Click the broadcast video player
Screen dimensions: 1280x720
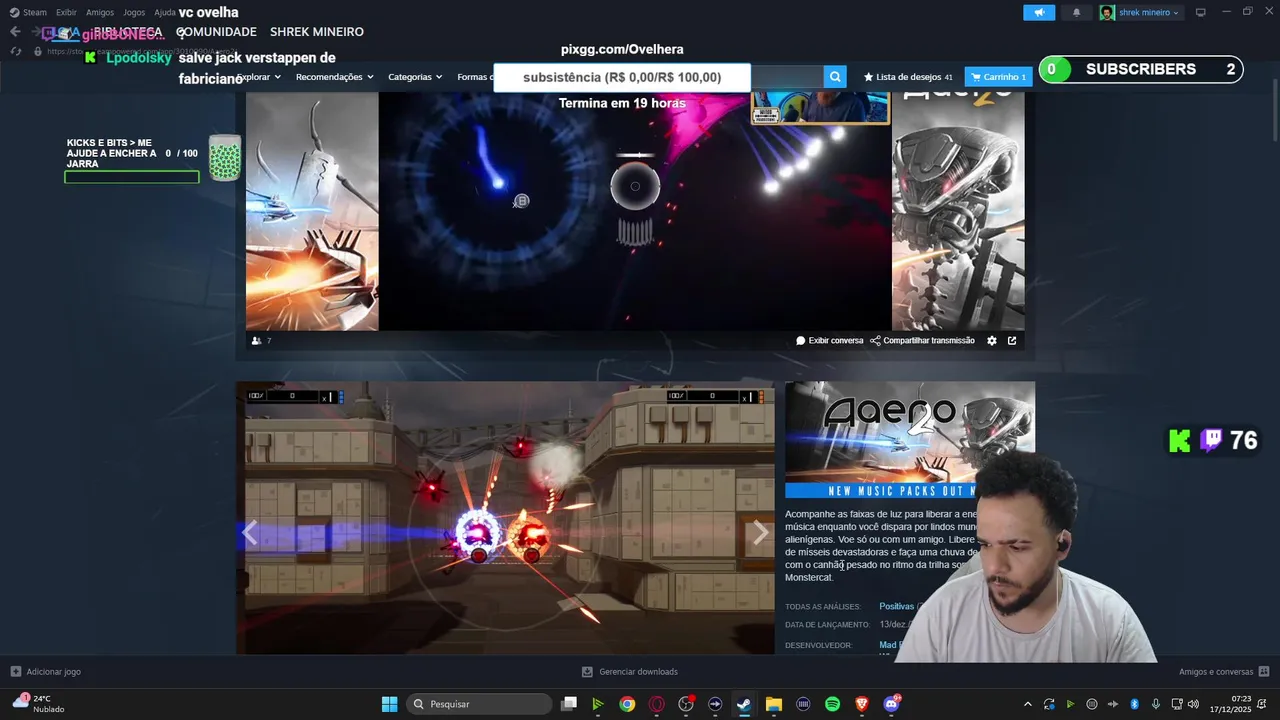(635, 211)
